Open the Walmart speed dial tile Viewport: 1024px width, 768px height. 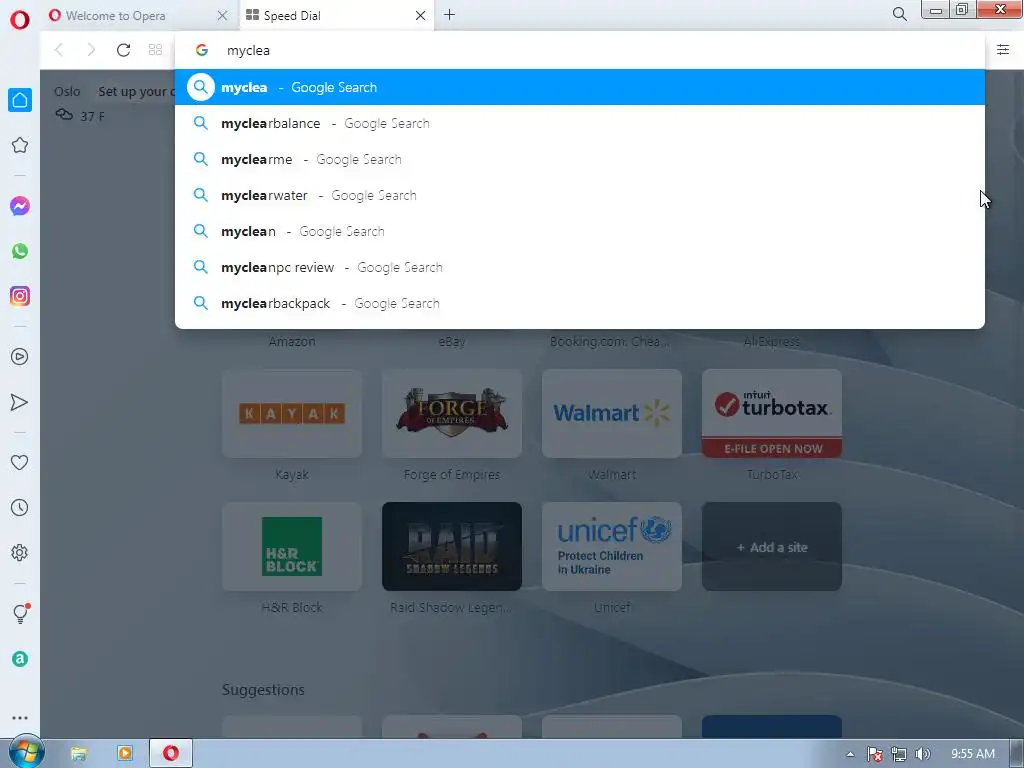click(612, 413)
